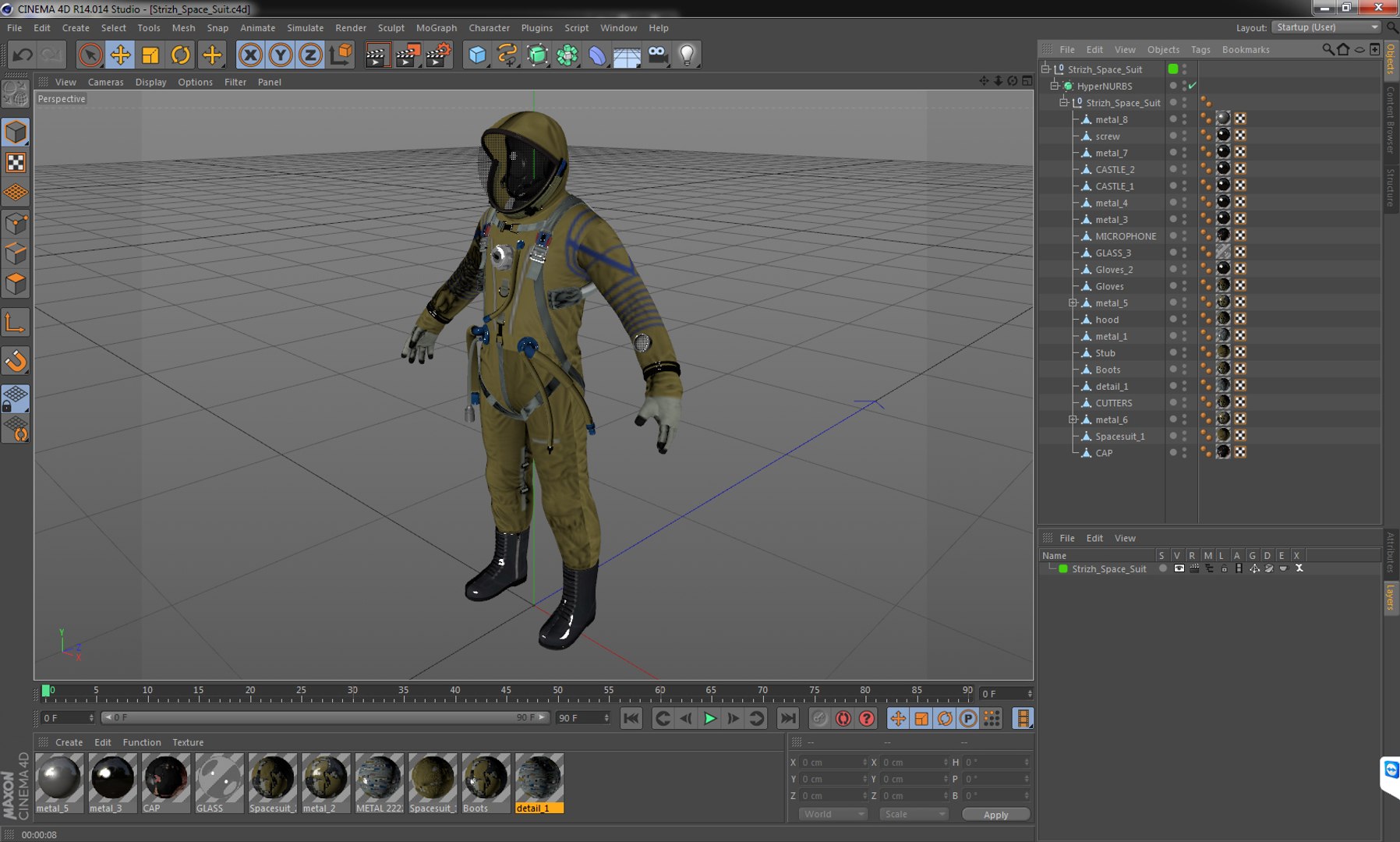Add a light object via bulb icon
The height and width of the screenshot is (842, 1400).
687,55
